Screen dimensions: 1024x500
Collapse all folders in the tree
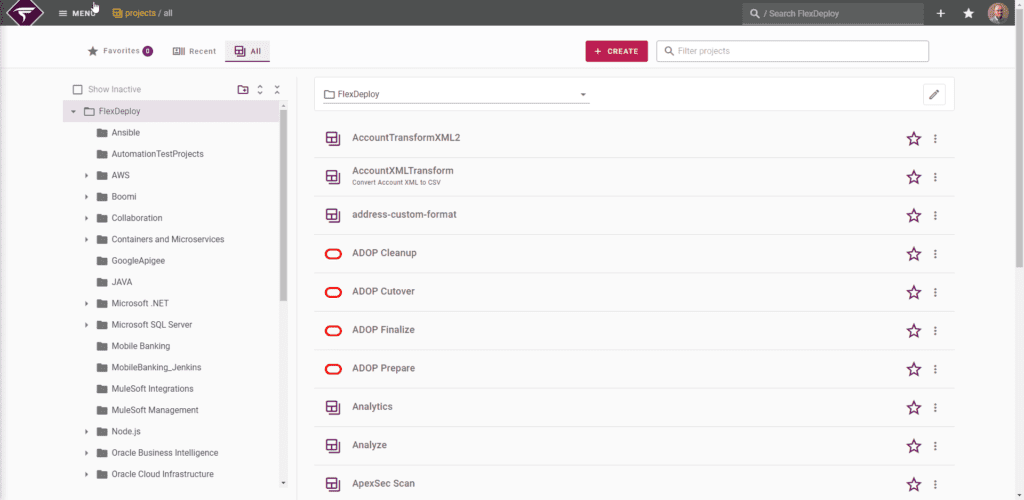point(277,89)
